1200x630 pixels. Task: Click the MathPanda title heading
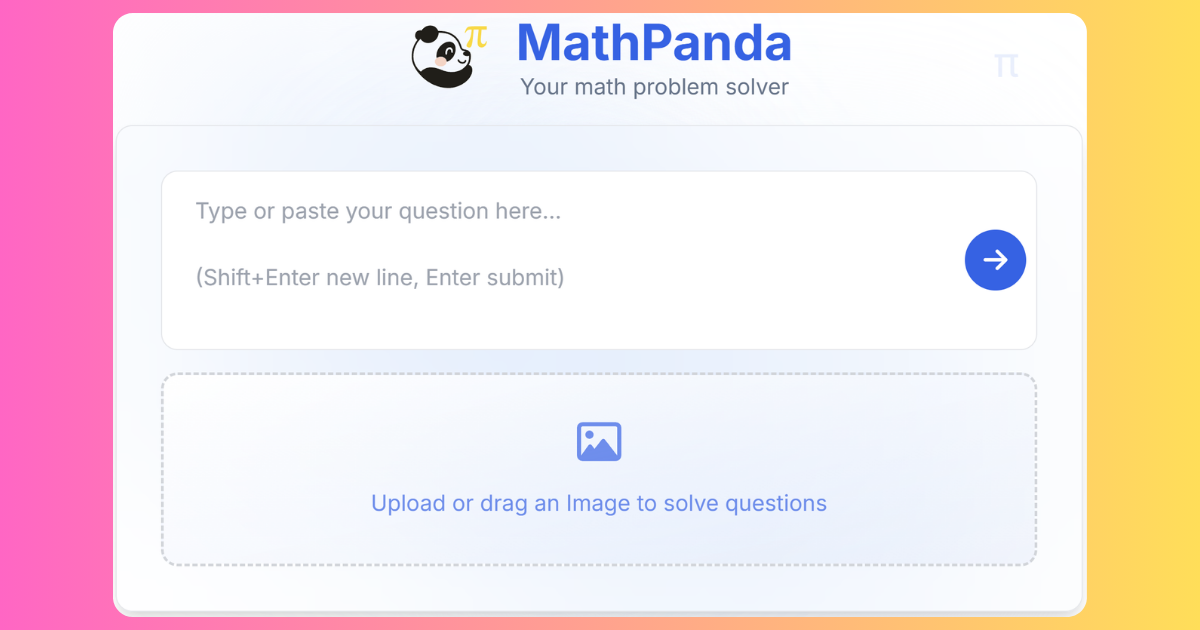click(x=654, y=43)
